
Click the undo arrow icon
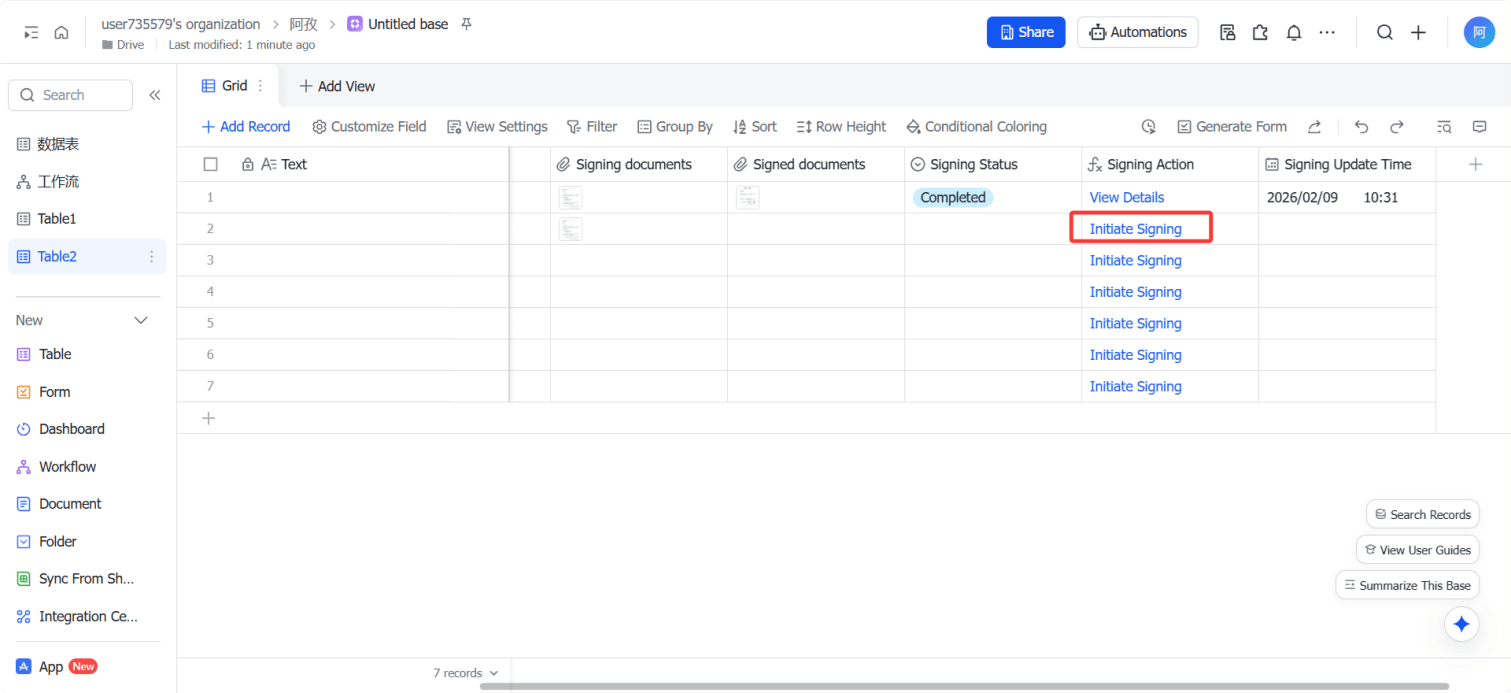1361,127
